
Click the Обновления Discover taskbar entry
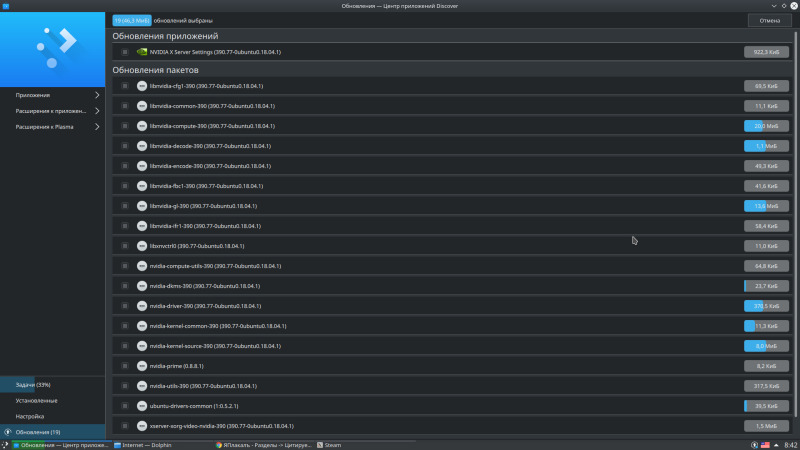click(61, 445)
